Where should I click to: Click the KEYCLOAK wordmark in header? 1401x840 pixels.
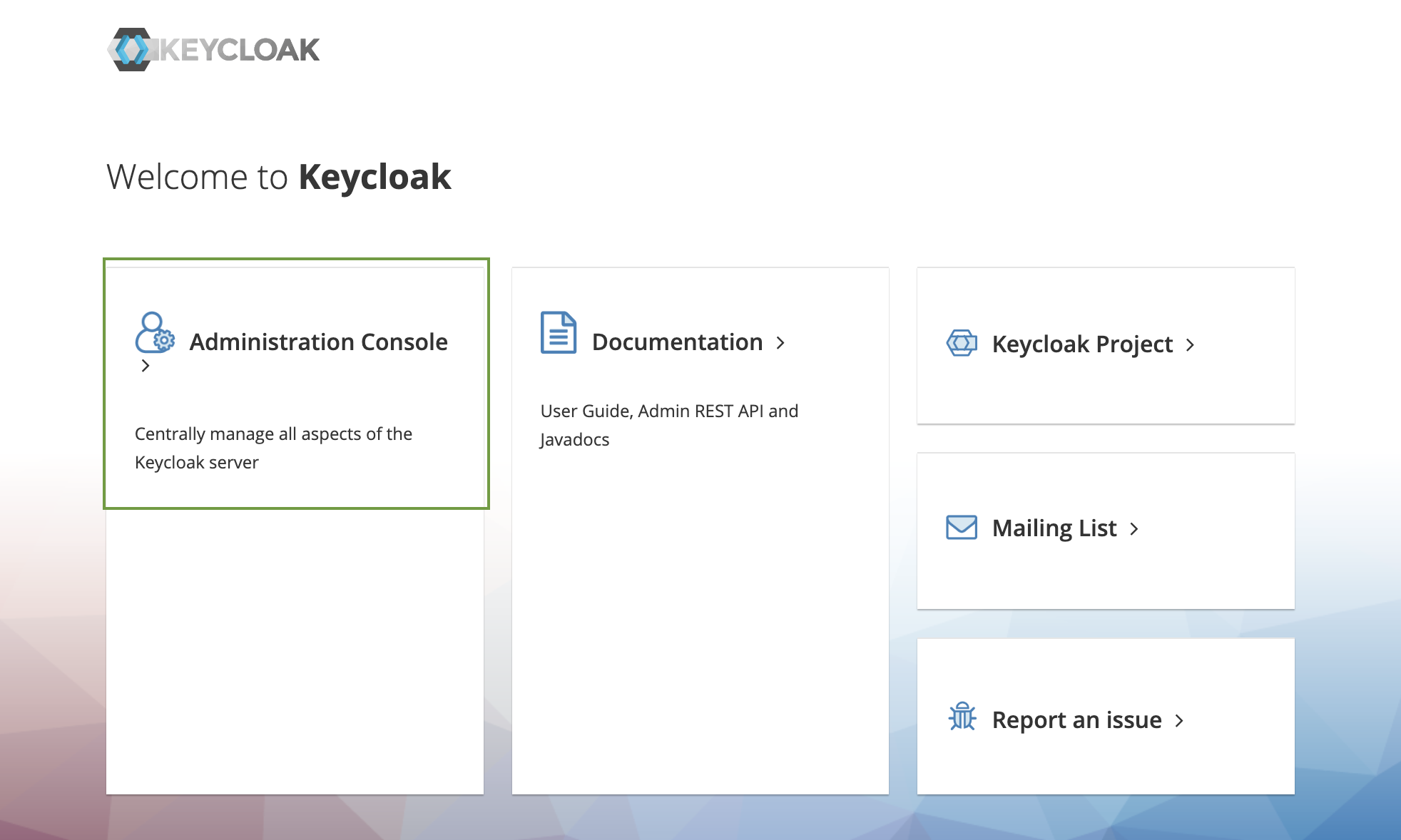tap(240, 50)
